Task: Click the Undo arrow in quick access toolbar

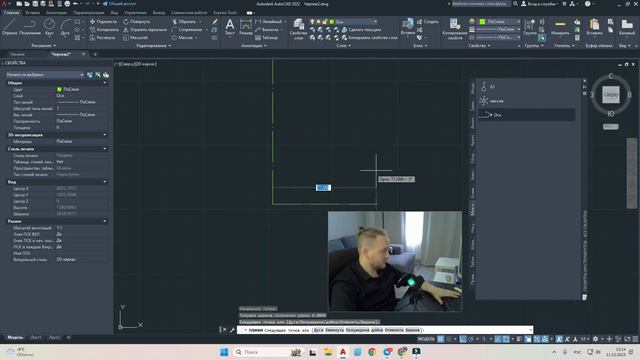Action: click(75, 4)
